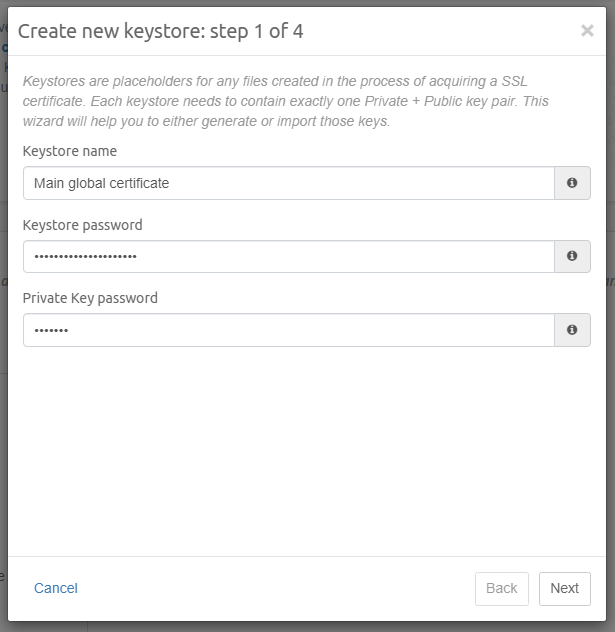Click the info icon beside Keystore name
Screen dimensions: 615x632
(x=572, y=183)
